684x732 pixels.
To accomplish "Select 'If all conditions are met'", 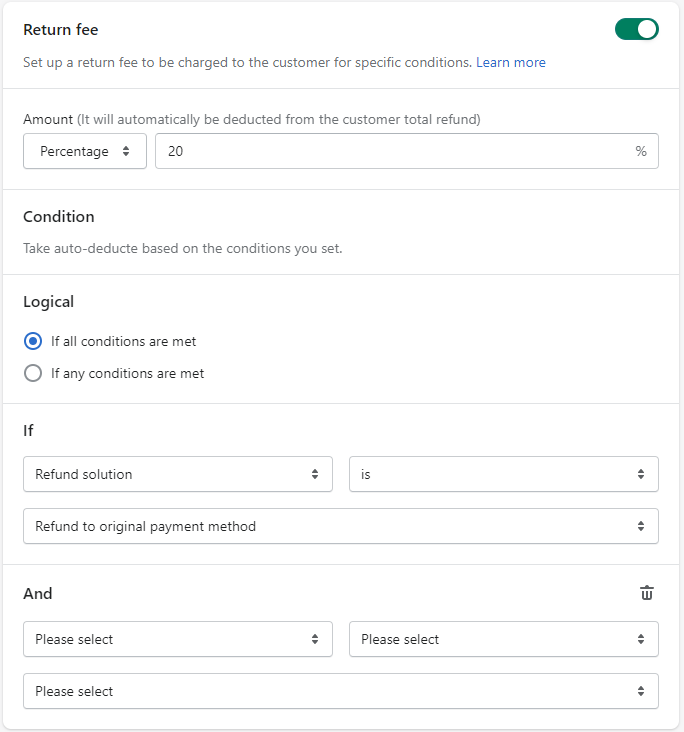I will (33, 341).
